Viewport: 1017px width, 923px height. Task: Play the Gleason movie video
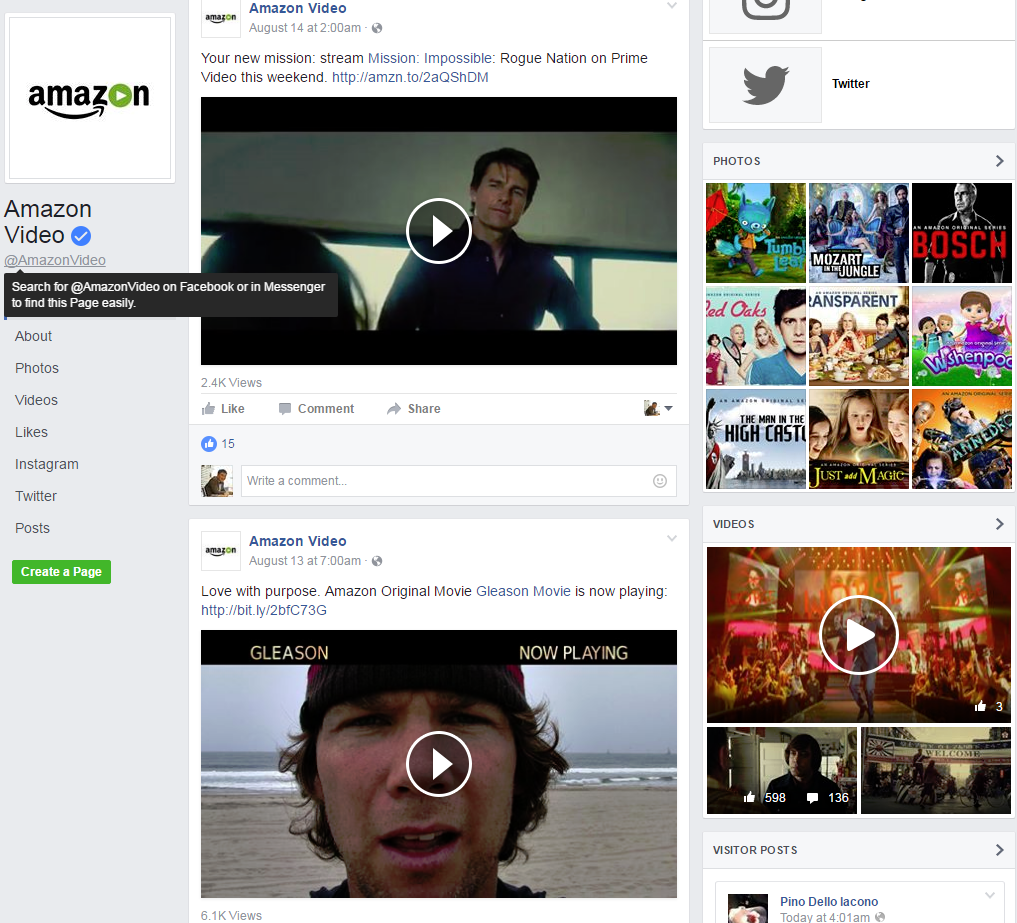[438, 763]
